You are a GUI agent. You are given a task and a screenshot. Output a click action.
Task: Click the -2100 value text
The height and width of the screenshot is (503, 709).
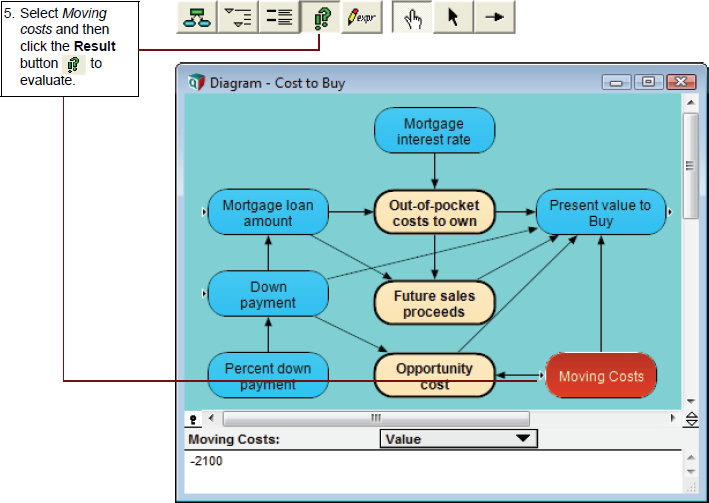point(206,461)
